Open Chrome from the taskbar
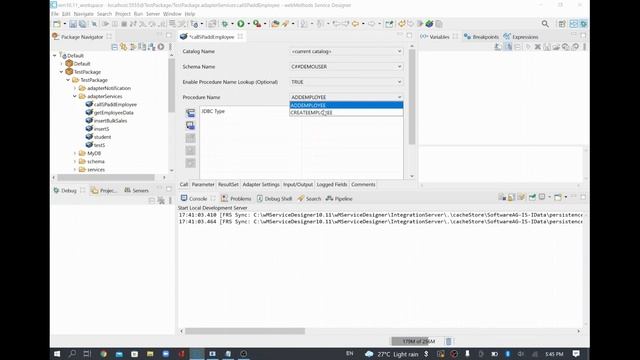 point(103,354)
